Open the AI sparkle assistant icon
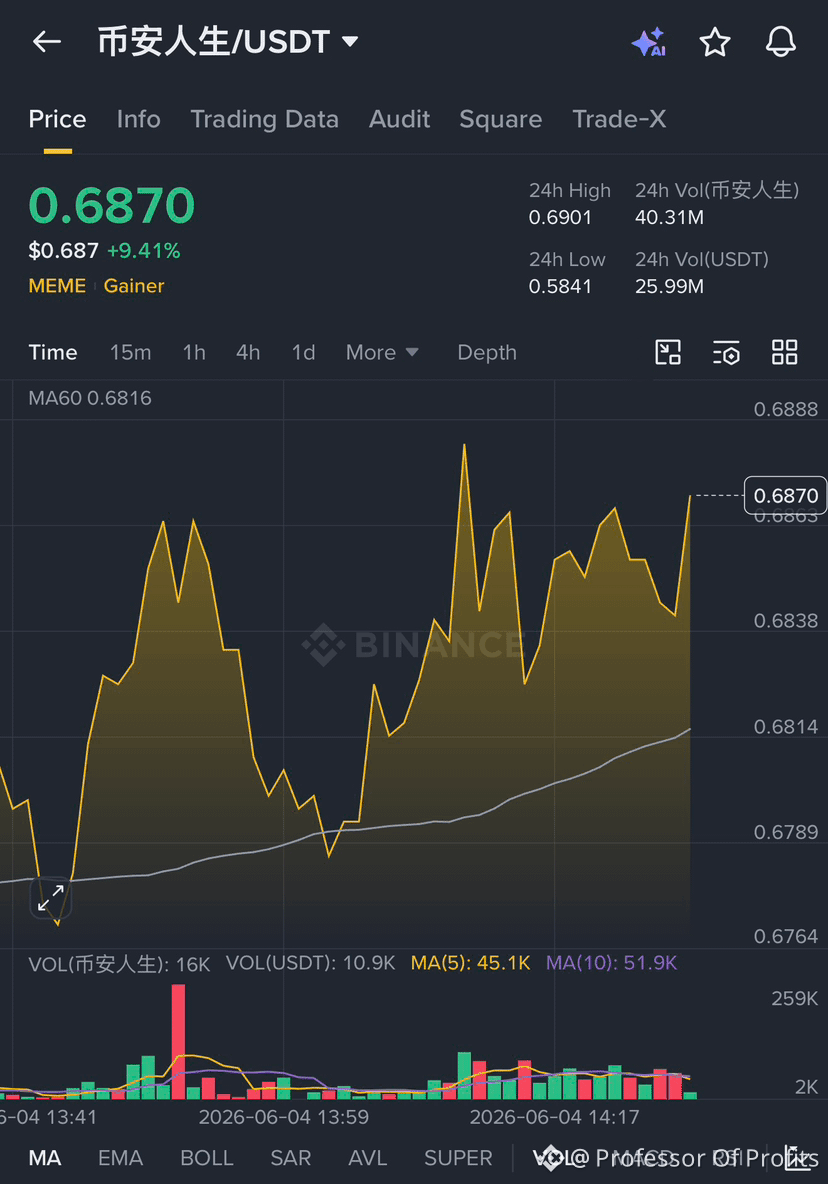 pos(649,42)
